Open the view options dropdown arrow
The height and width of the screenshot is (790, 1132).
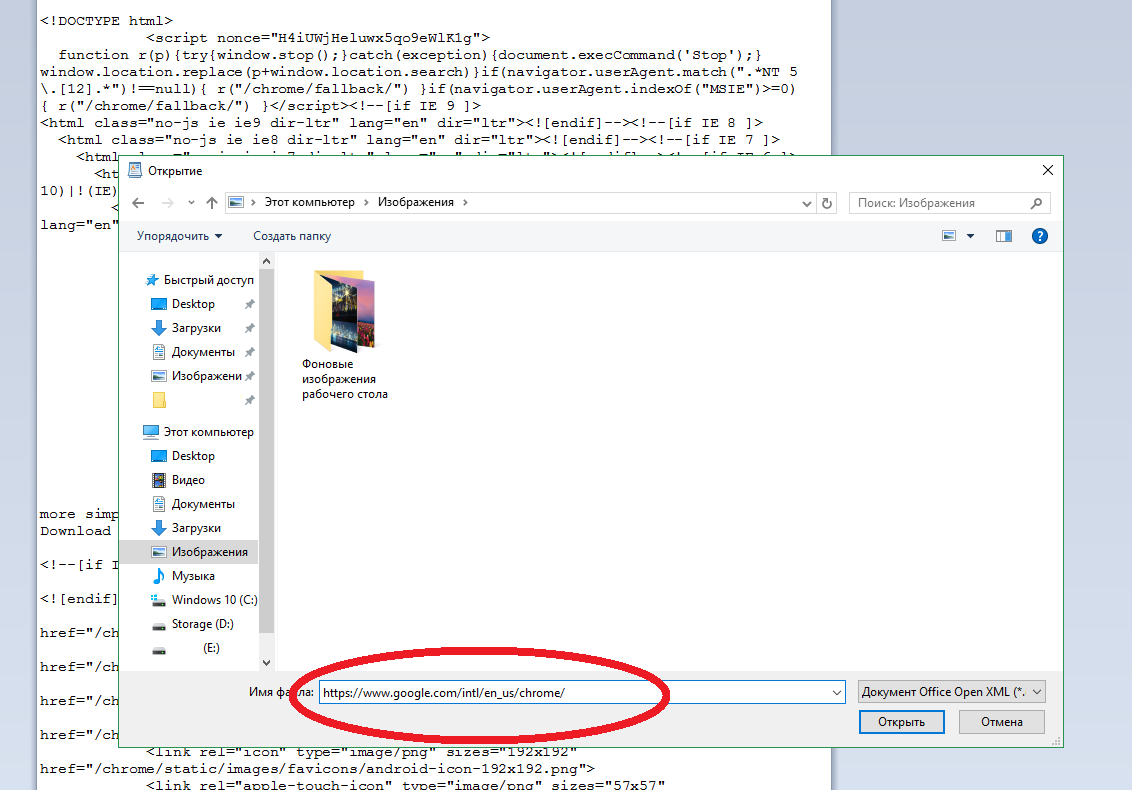[x=971, y=236]
